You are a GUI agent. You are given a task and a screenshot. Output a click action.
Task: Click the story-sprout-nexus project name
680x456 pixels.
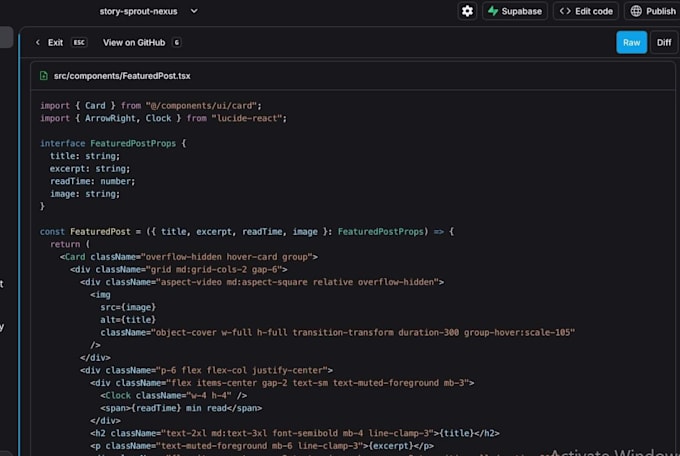pos(138,11)
